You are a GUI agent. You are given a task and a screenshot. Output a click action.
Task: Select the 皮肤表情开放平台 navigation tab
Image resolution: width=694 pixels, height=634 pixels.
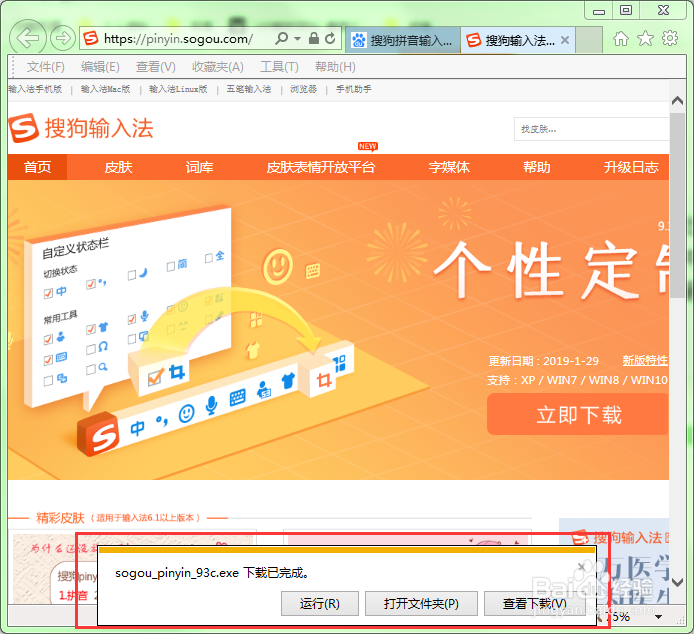(x=320, y=167)
